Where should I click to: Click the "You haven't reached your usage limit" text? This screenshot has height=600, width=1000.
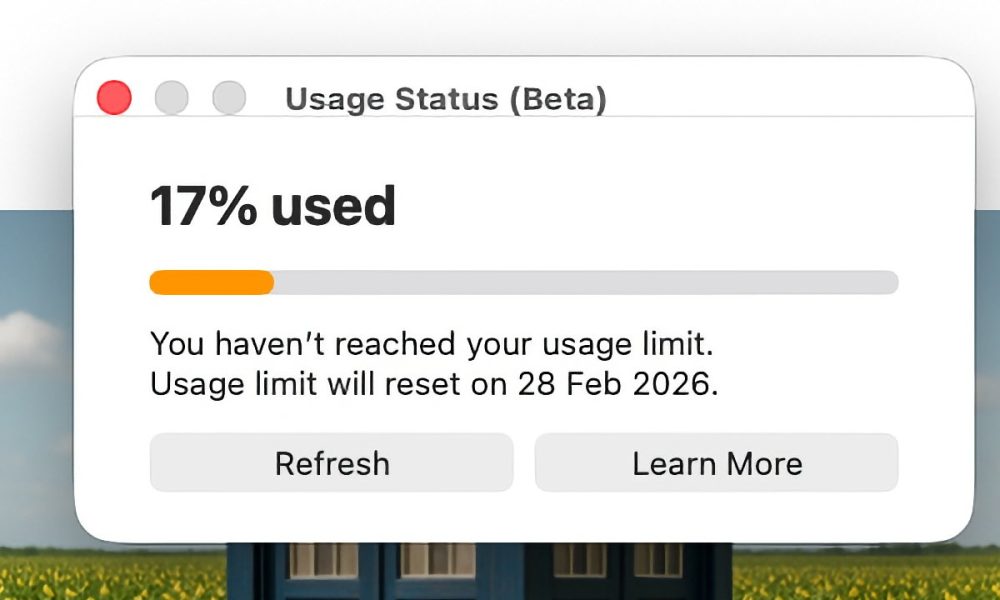(432, 345)
